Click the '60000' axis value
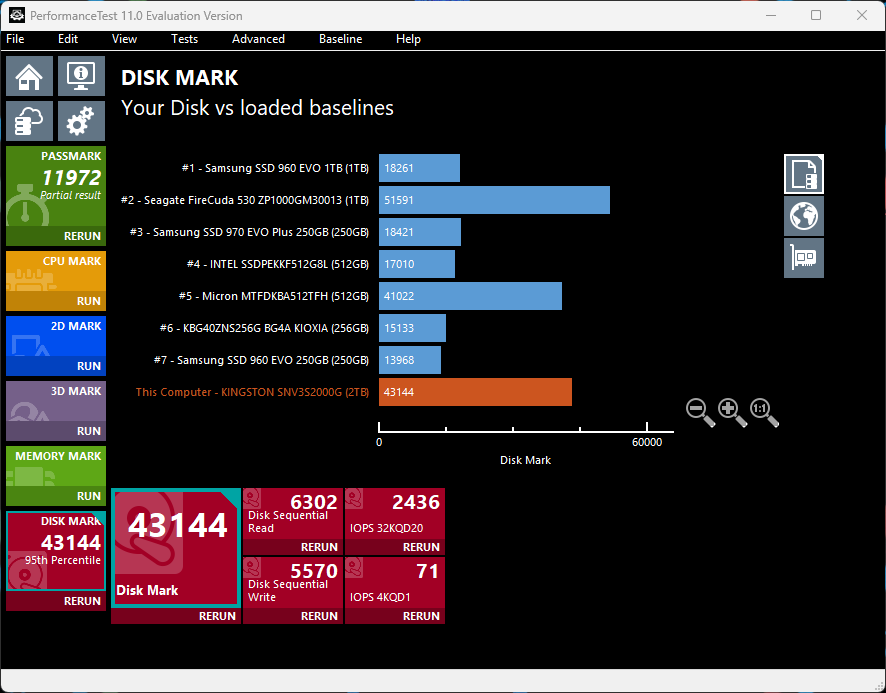 [647, 442]
